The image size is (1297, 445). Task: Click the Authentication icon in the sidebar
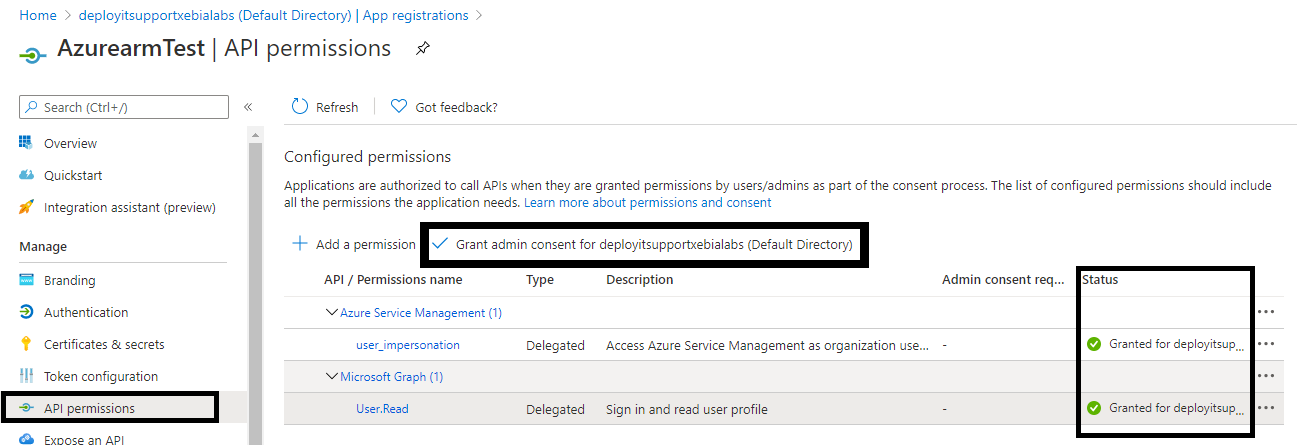pos(27,312)
